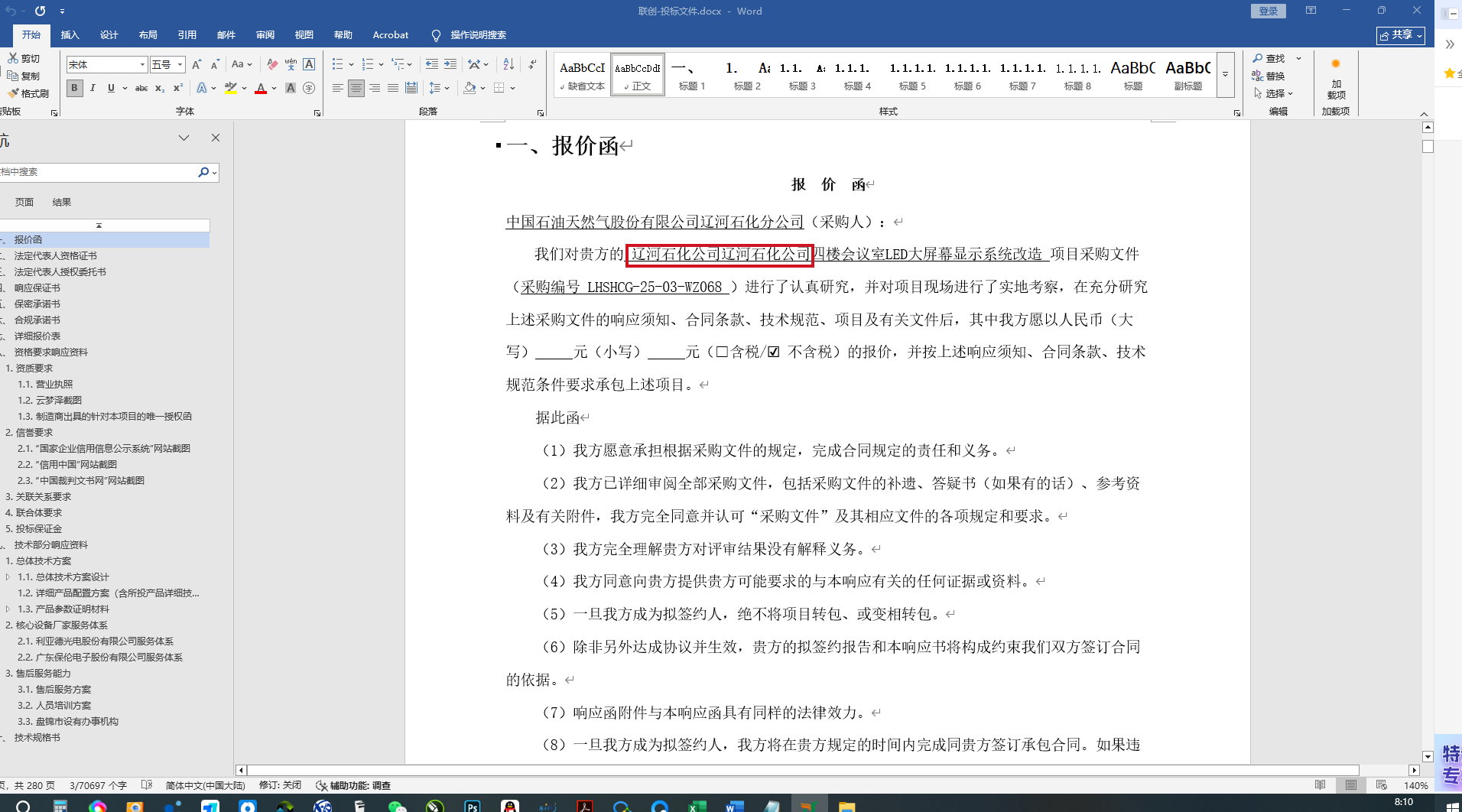
Task: Click the sort A-Z icon
Action: pos(508,65)
